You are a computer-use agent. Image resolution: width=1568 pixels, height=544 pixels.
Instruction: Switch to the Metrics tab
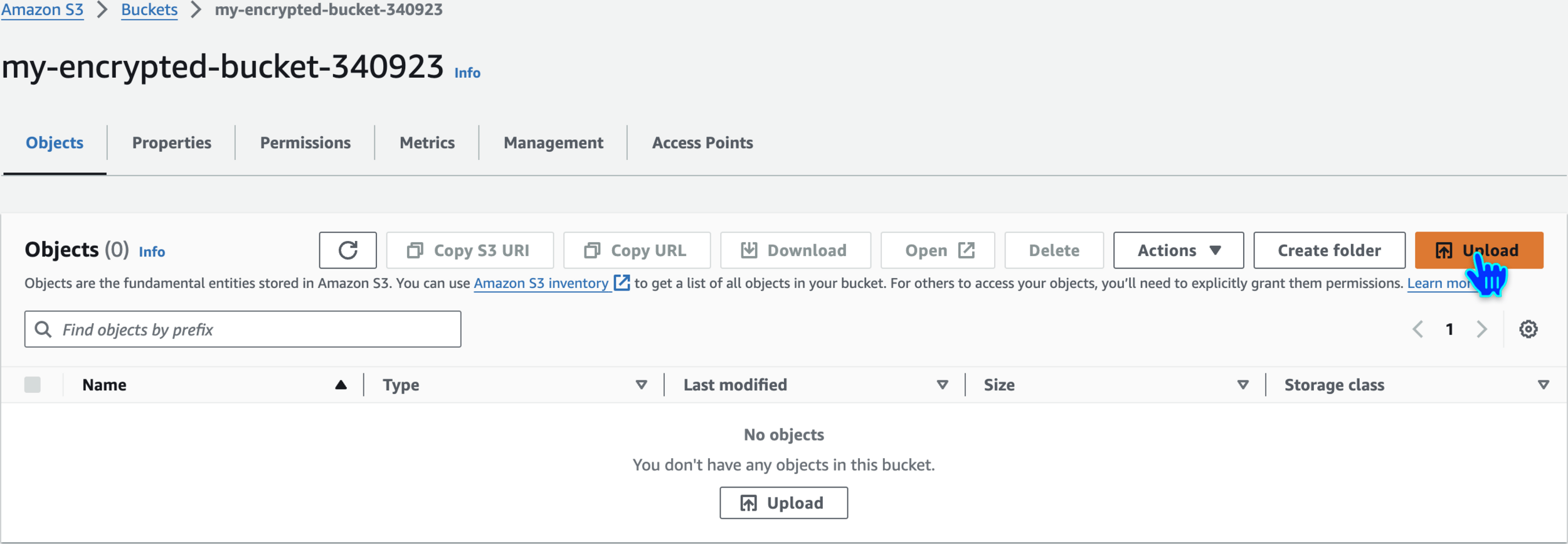coord(427,143)
